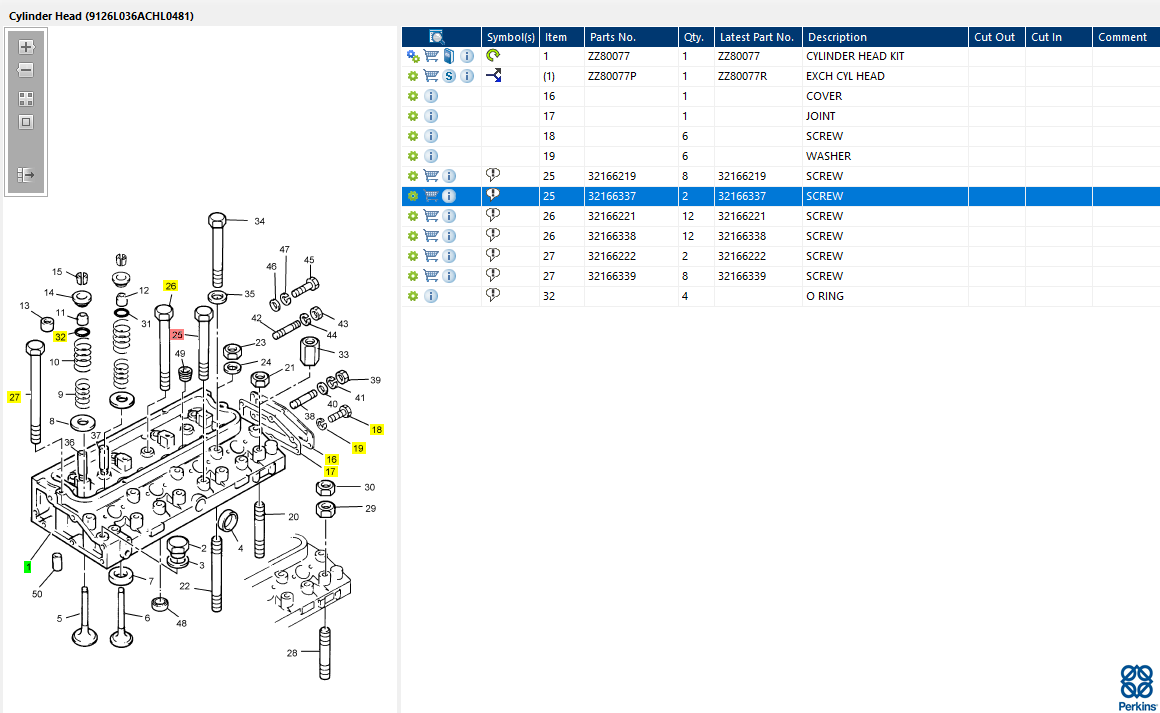Click the Symbol(s) column header
The height and width of the screenshot is (713, 1160).
pos(510,37)
